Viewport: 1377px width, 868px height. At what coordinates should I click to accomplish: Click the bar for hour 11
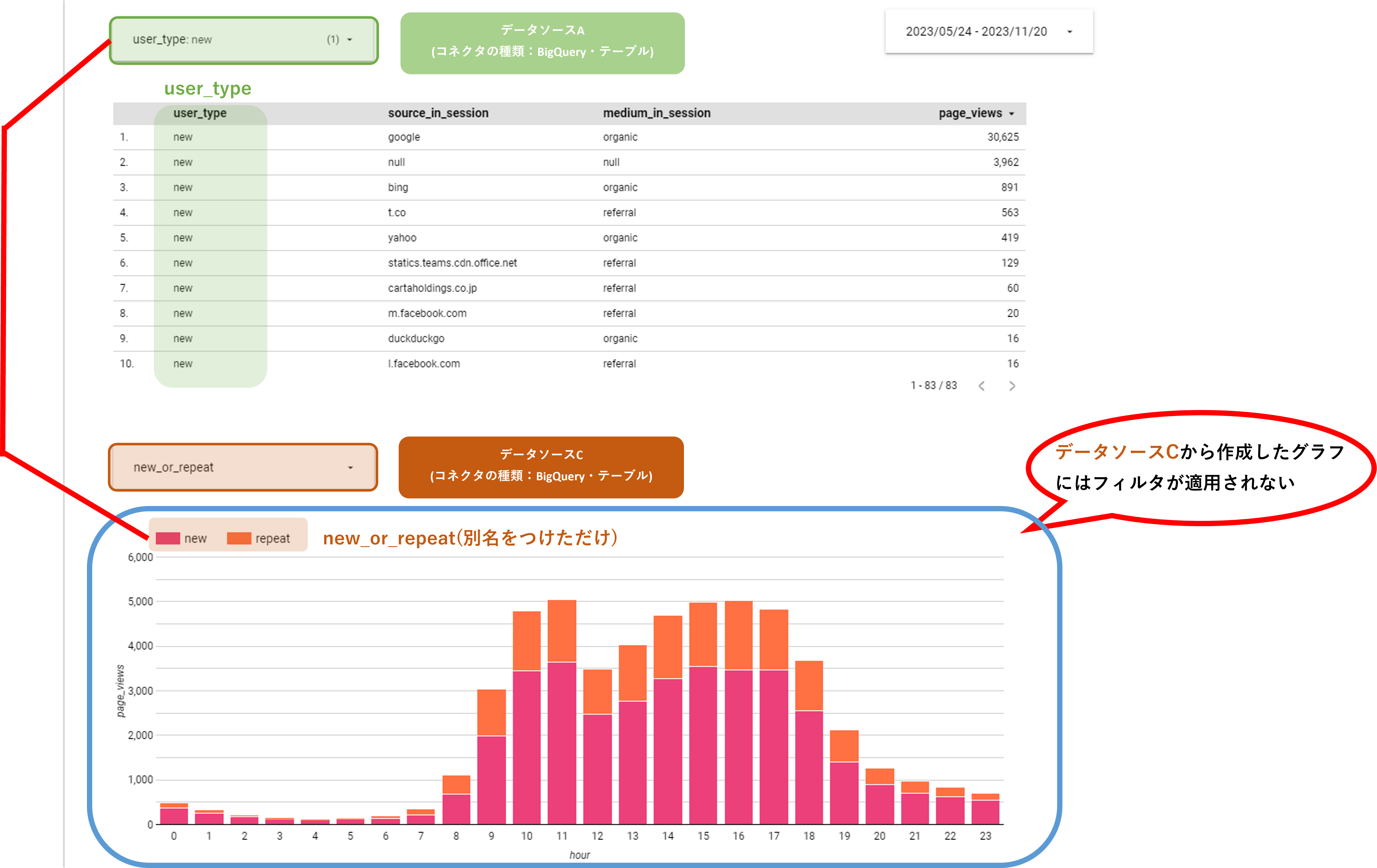tap(562, 712)
